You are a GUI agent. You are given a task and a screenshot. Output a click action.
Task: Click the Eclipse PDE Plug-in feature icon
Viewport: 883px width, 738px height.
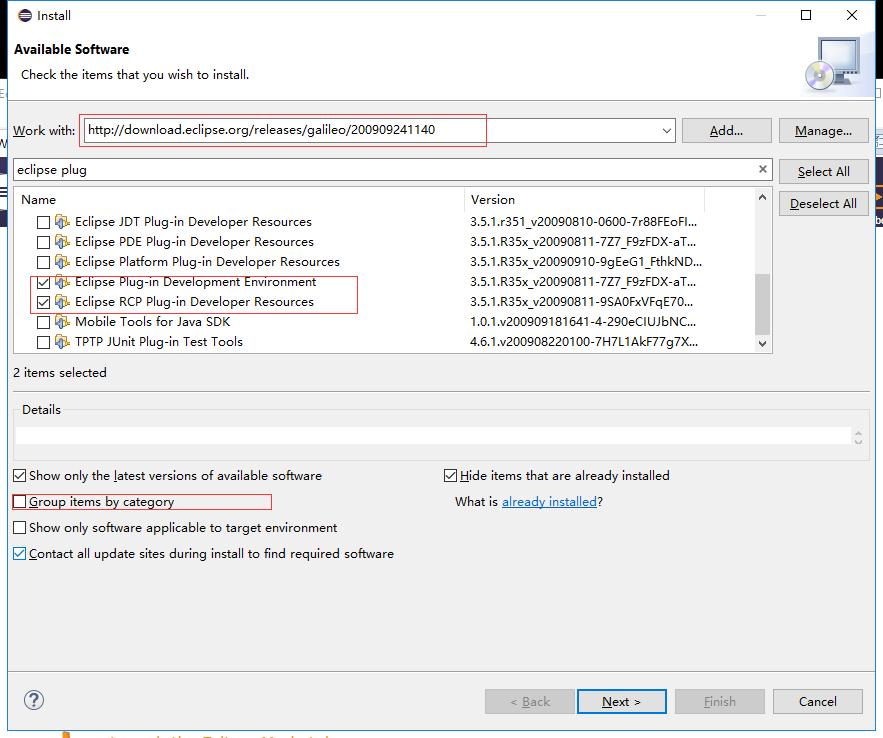60,241
